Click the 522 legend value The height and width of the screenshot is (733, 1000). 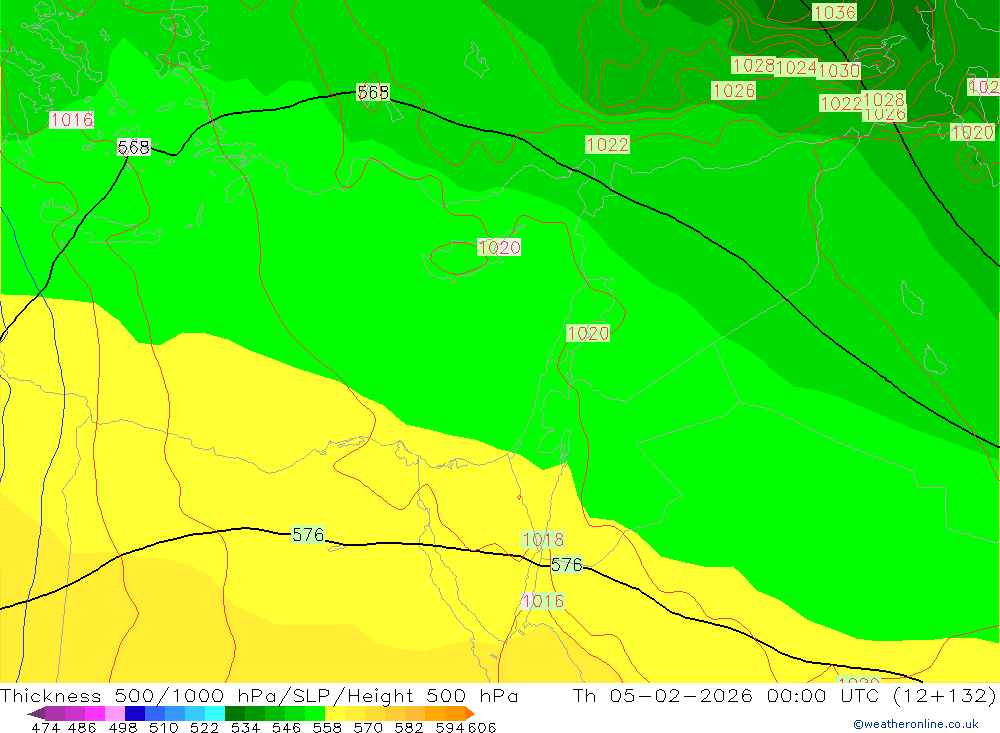pyautogui.click(x=205, y=727)
